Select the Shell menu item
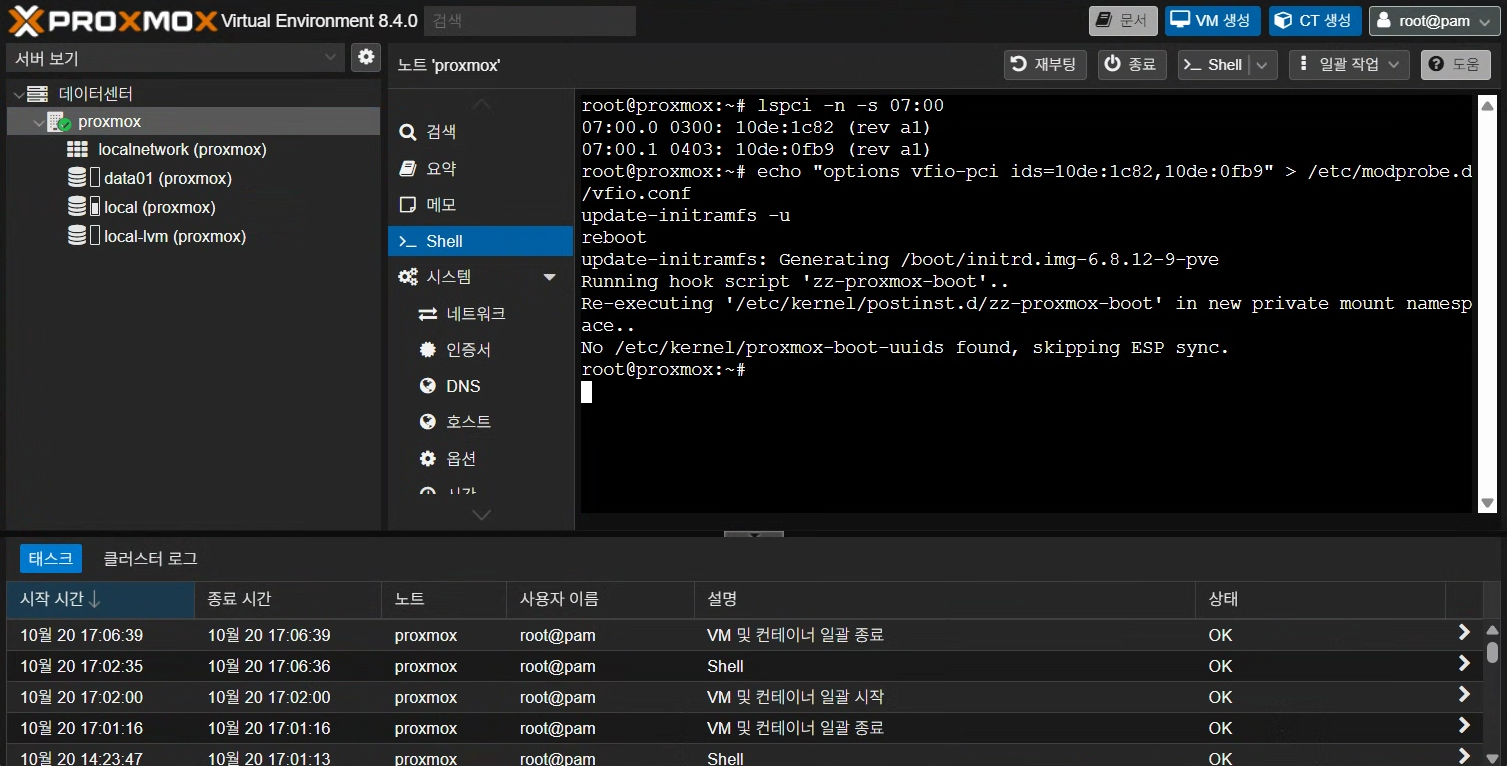The width and height of the screenshot is (1507, 766). (481, 241)
